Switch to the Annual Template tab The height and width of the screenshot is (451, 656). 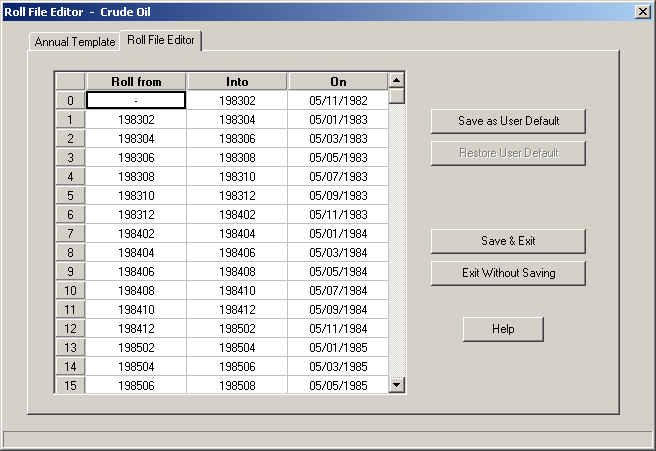[74, 42]
